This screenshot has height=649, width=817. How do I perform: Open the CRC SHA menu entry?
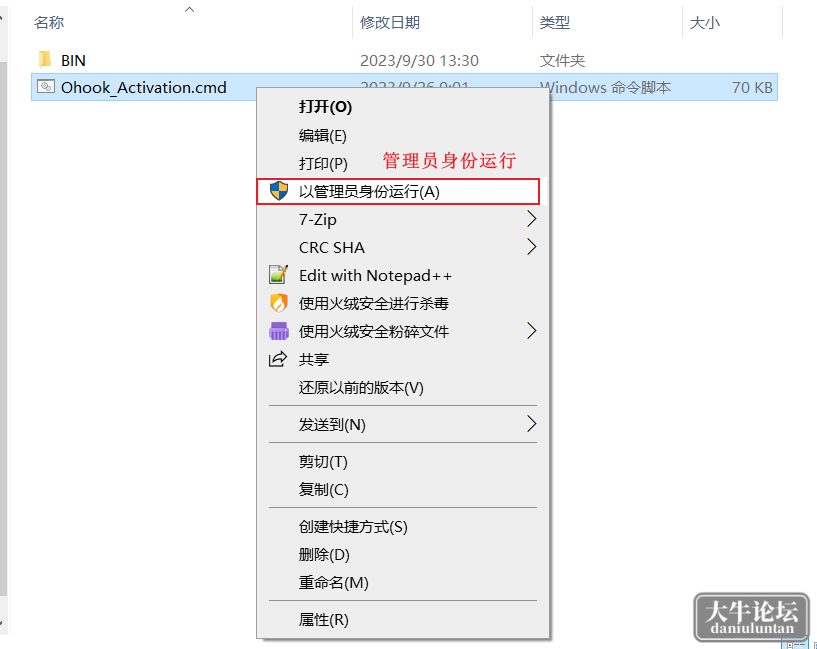403,247
